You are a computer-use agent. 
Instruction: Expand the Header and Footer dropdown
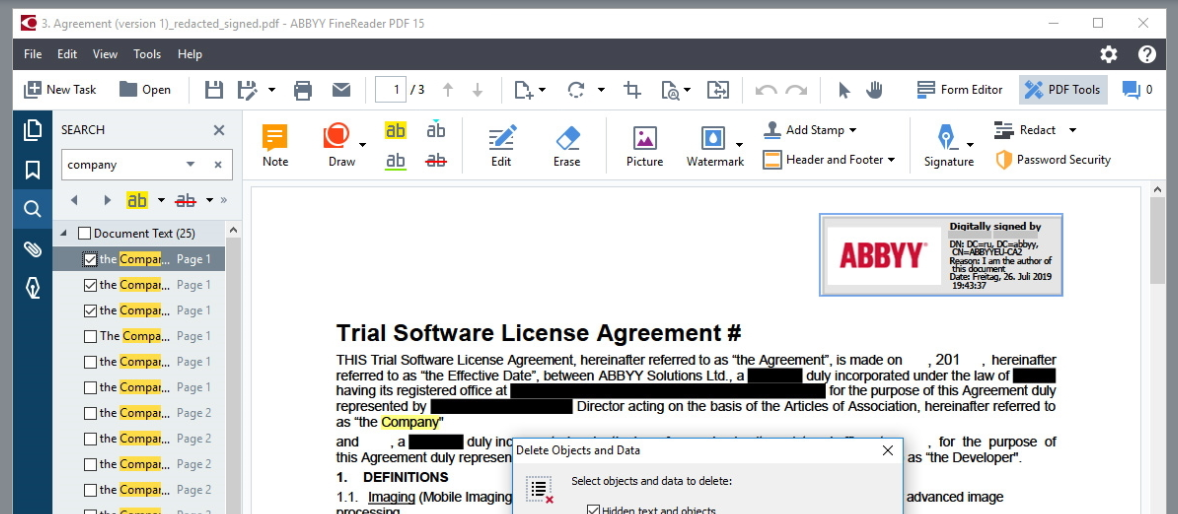point(891,160)
